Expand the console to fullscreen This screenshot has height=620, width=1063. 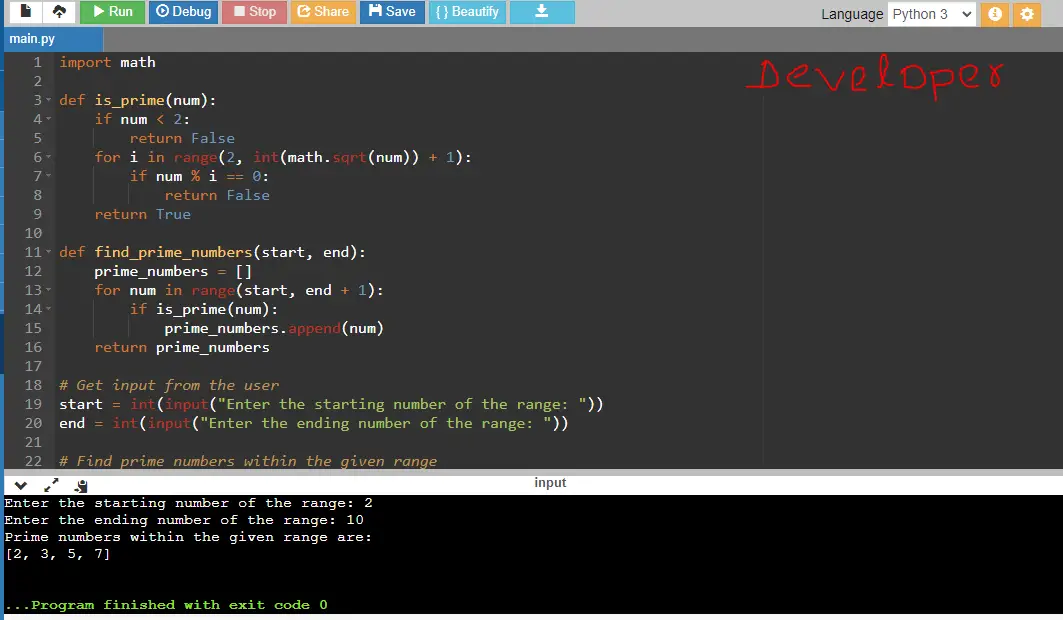click(x=51, y=485)
